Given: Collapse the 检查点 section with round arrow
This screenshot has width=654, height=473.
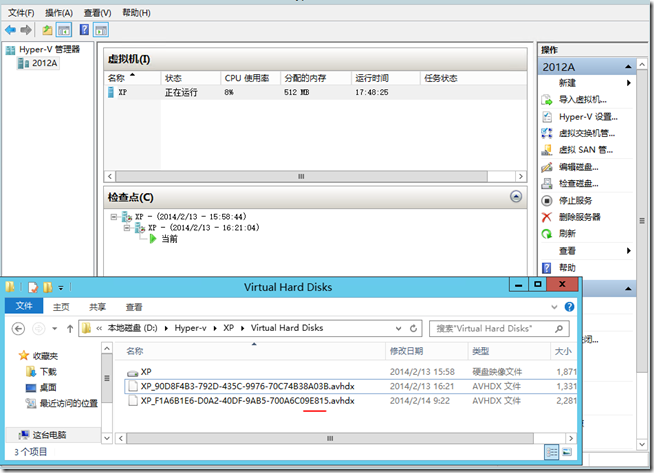Looking at the screenshot, I should 516,196.
